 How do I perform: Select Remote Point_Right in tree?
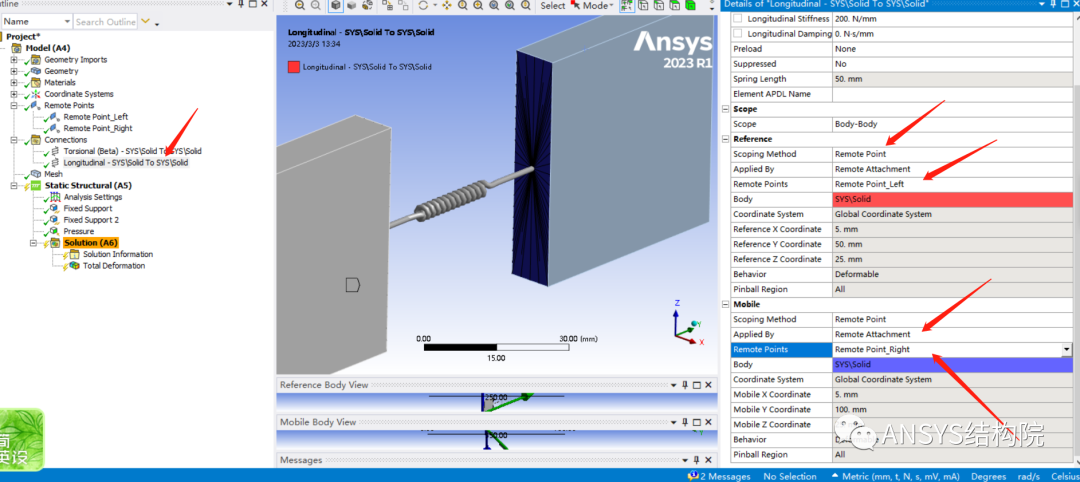click(98, 128)
